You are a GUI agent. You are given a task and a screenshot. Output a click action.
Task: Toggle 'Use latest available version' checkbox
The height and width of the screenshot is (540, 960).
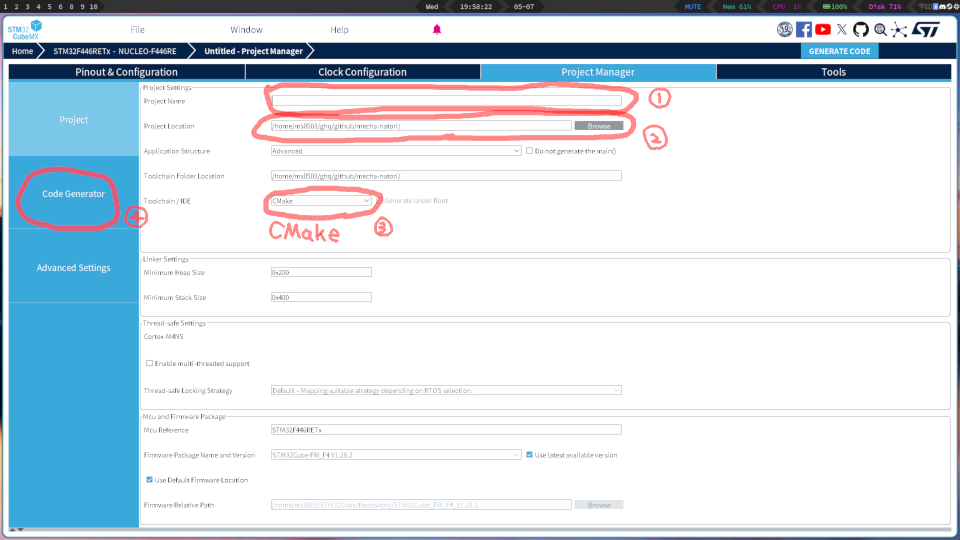530,455
